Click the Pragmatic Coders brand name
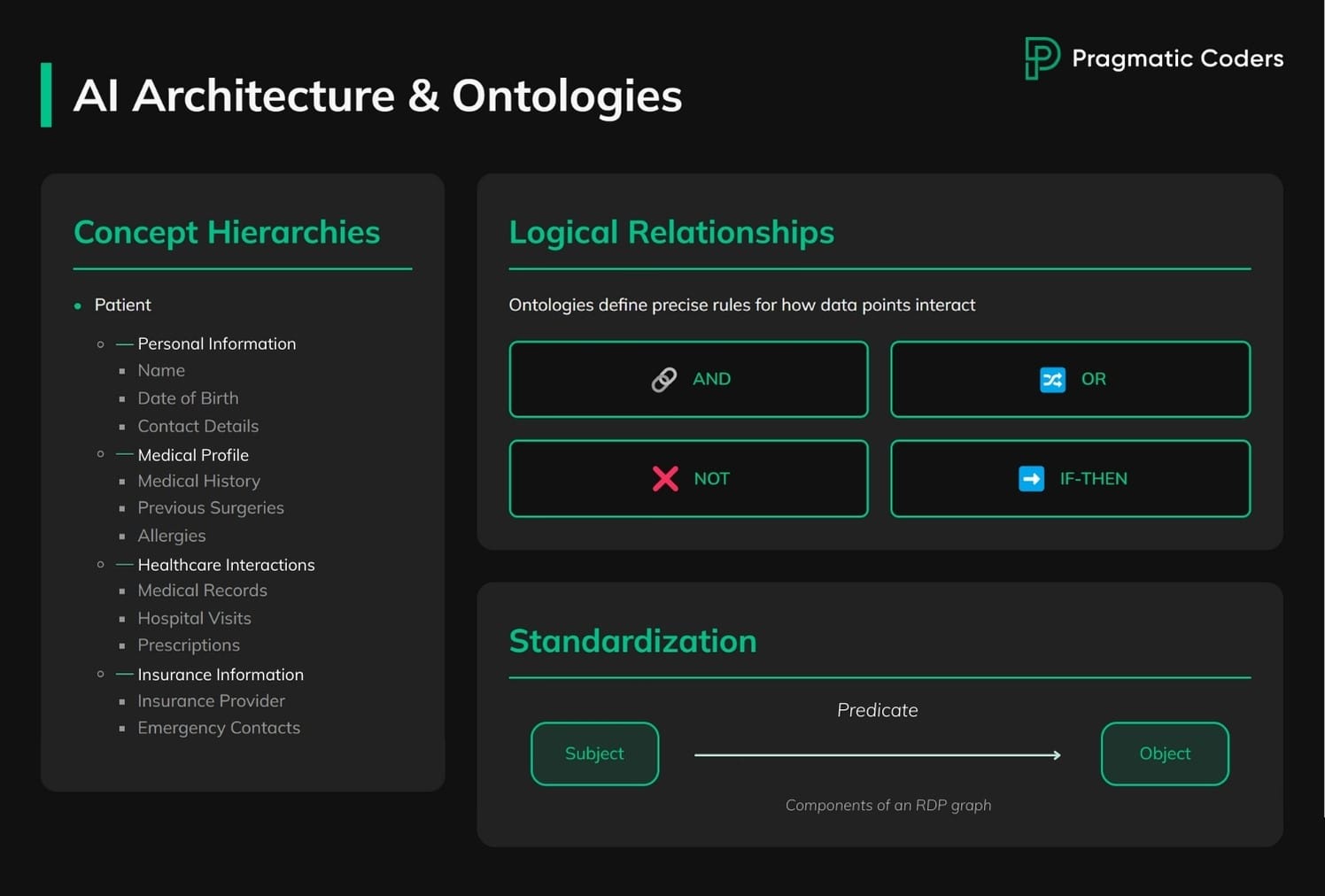The image size is (1325, 896). tap(1177, 58)
